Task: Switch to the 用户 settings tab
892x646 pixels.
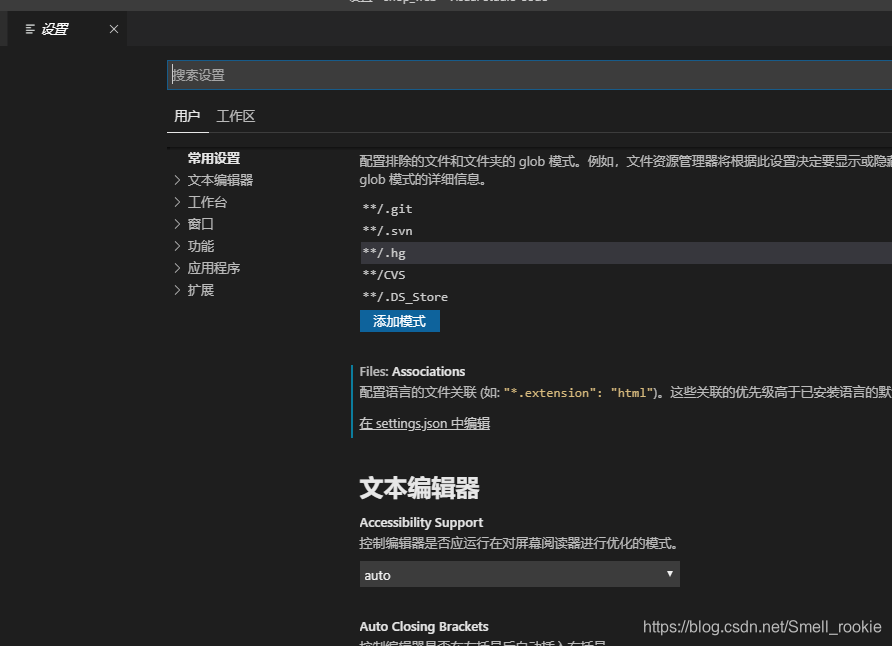Action: [187, 116]
